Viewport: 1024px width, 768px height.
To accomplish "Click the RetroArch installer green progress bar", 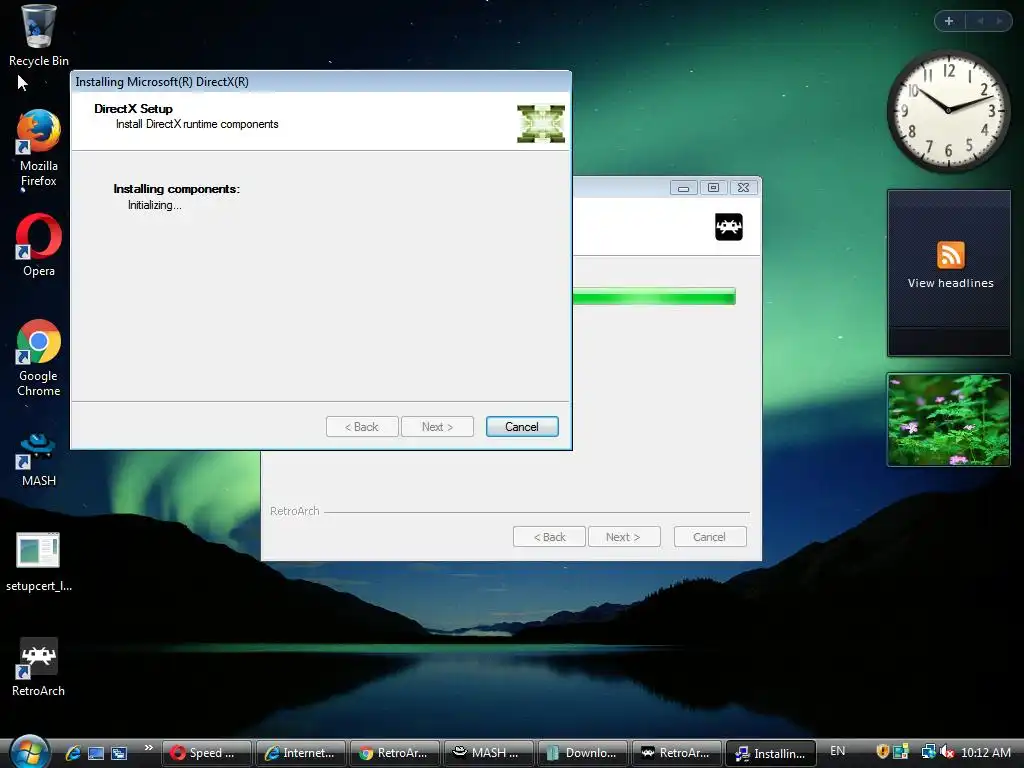I will click(x=654, y=296).
